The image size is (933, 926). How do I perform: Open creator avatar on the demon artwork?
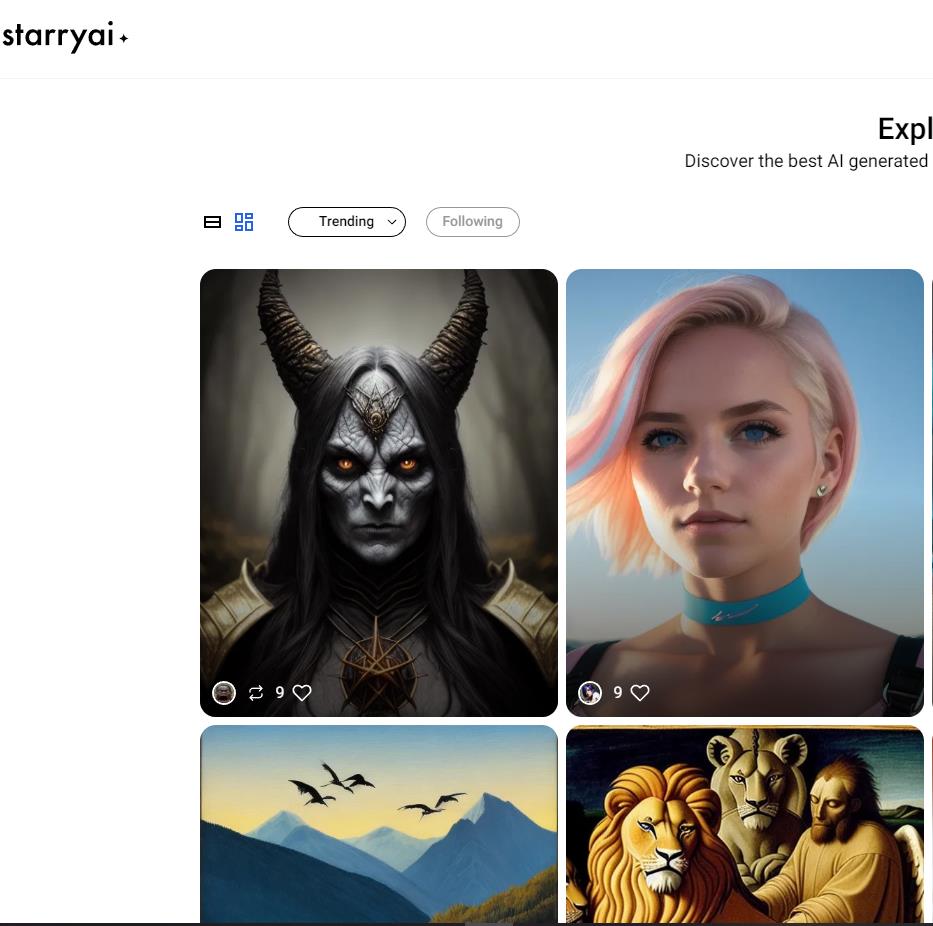(224, 693)
